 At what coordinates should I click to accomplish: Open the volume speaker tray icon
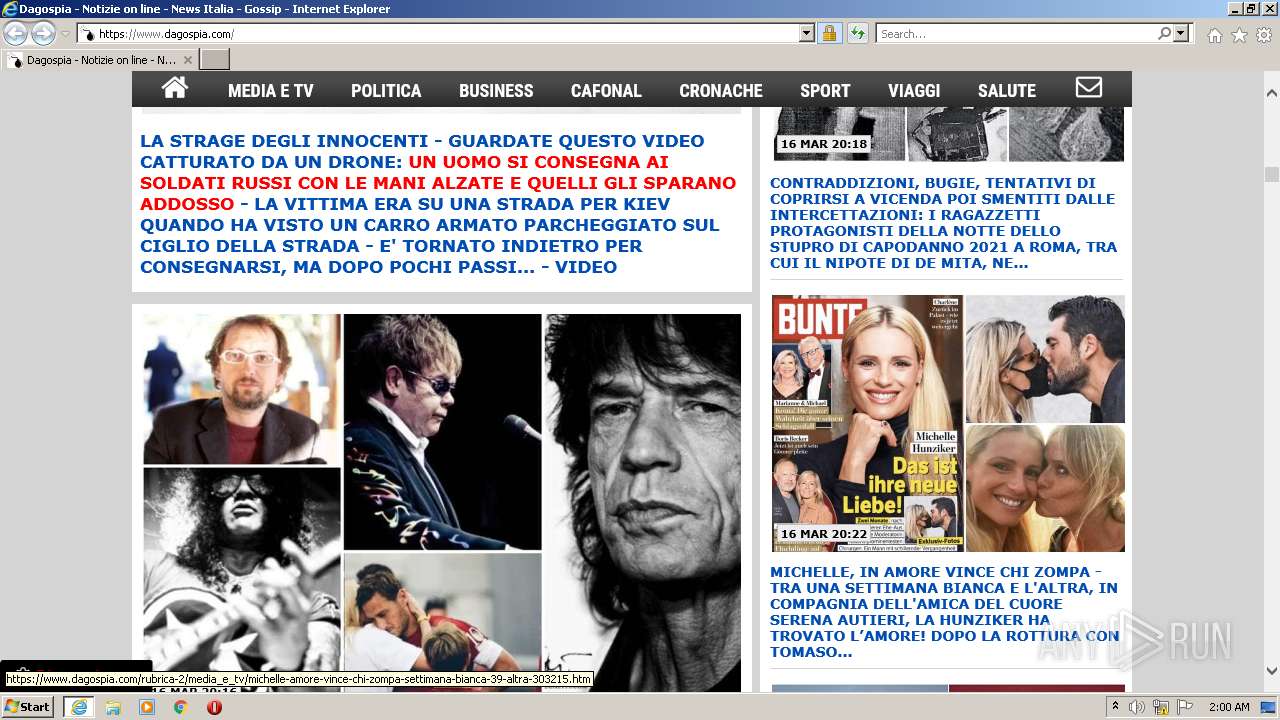coord(1137,707)
